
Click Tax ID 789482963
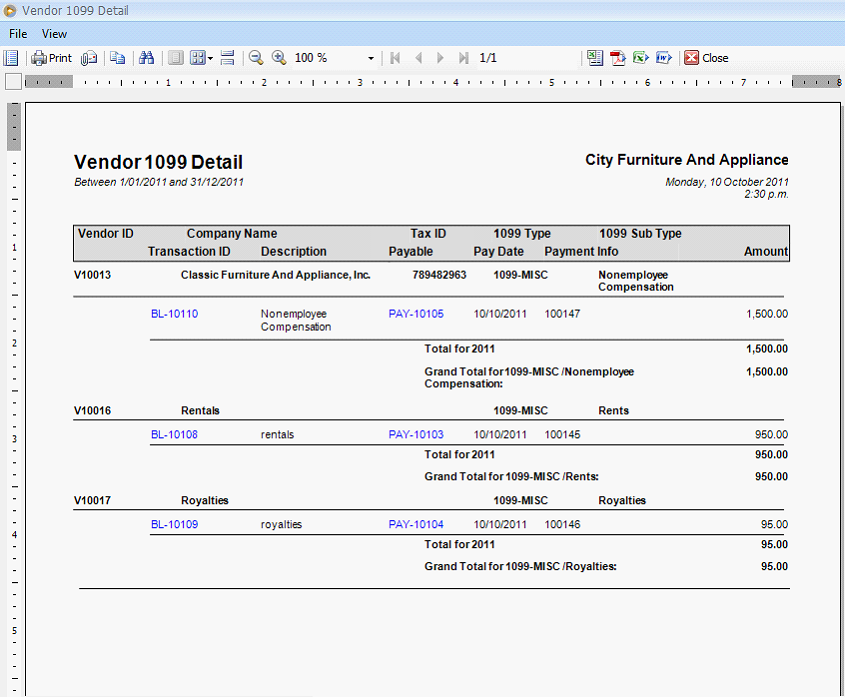(x=439, y=275)
